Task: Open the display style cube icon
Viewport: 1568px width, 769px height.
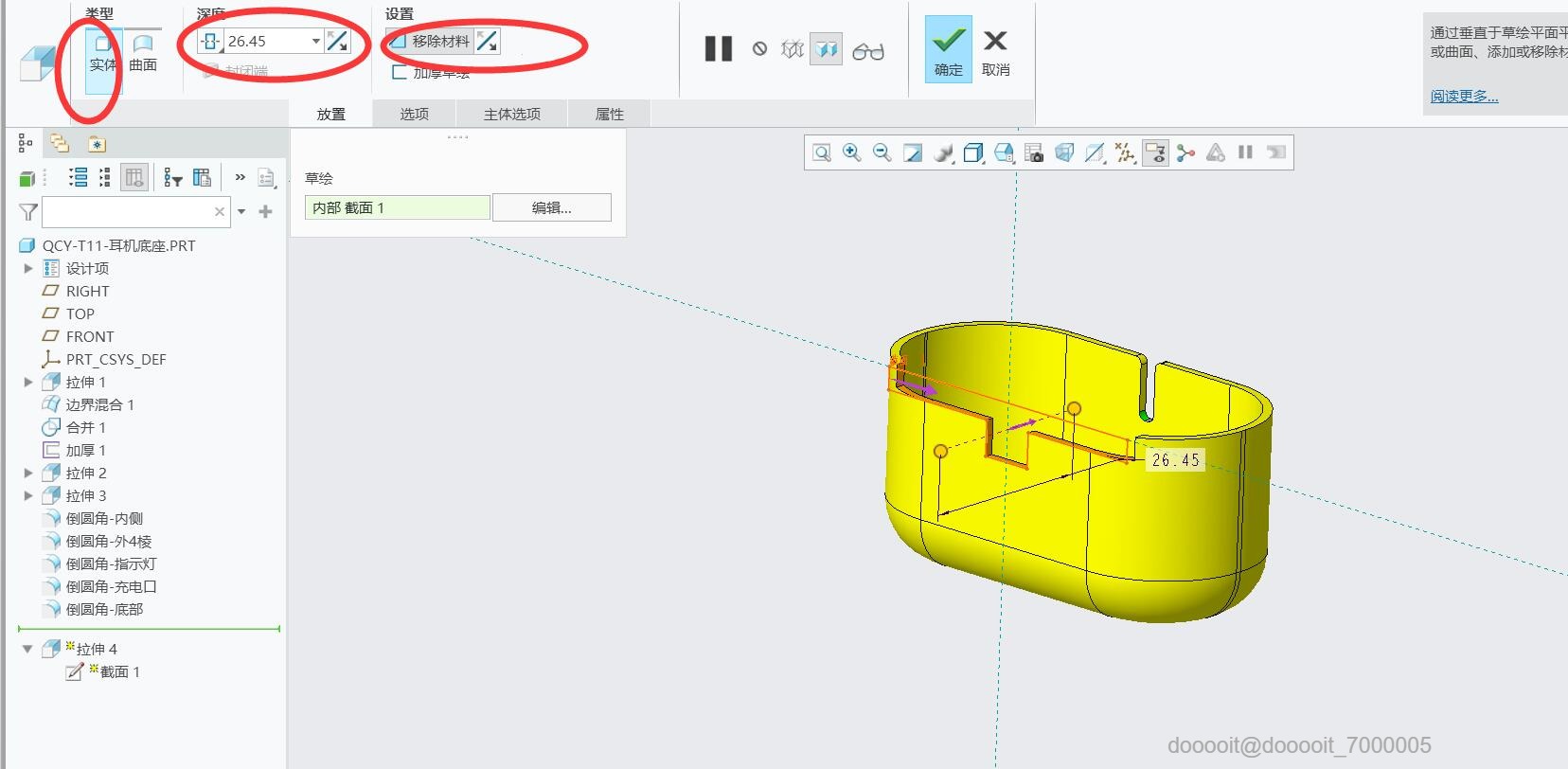Action: pos(973,152)
